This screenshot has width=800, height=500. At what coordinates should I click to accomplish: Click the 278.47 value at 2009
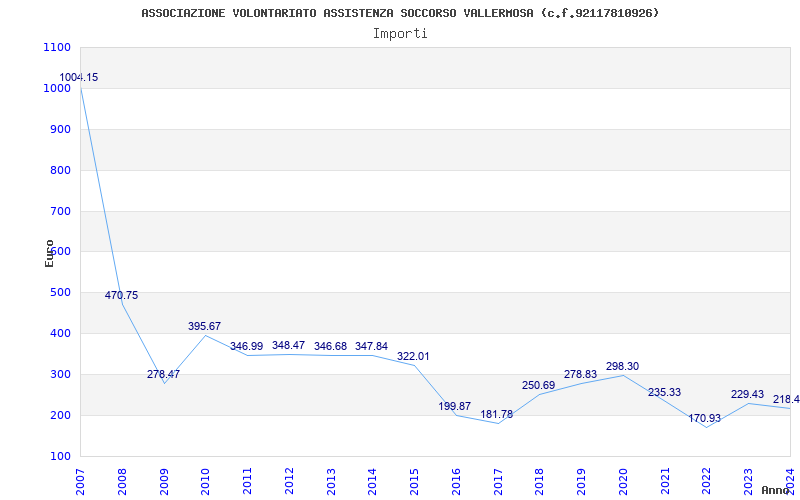163,375
